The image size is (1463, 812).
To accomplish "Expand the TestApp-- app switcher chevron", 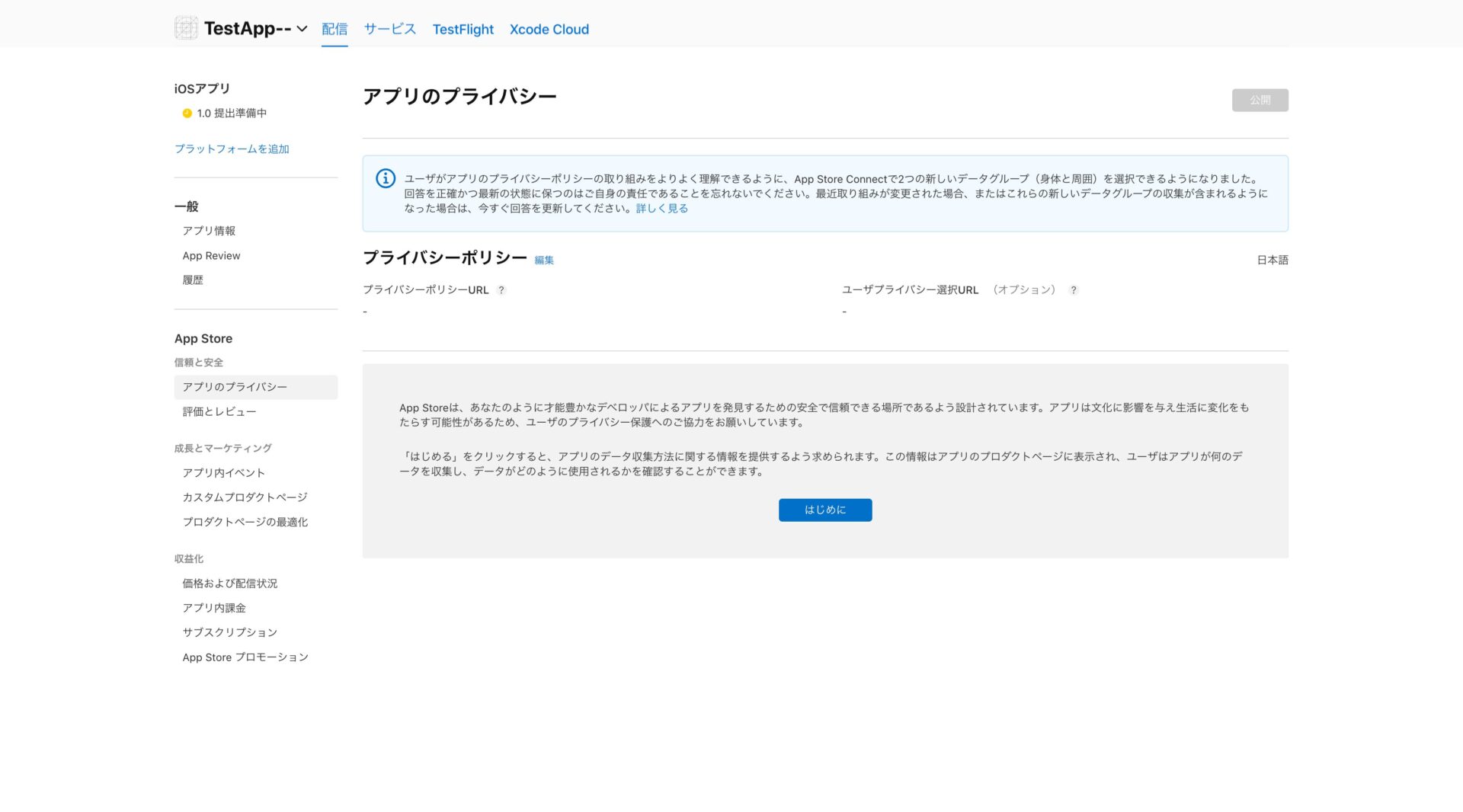I will (302, 29).
